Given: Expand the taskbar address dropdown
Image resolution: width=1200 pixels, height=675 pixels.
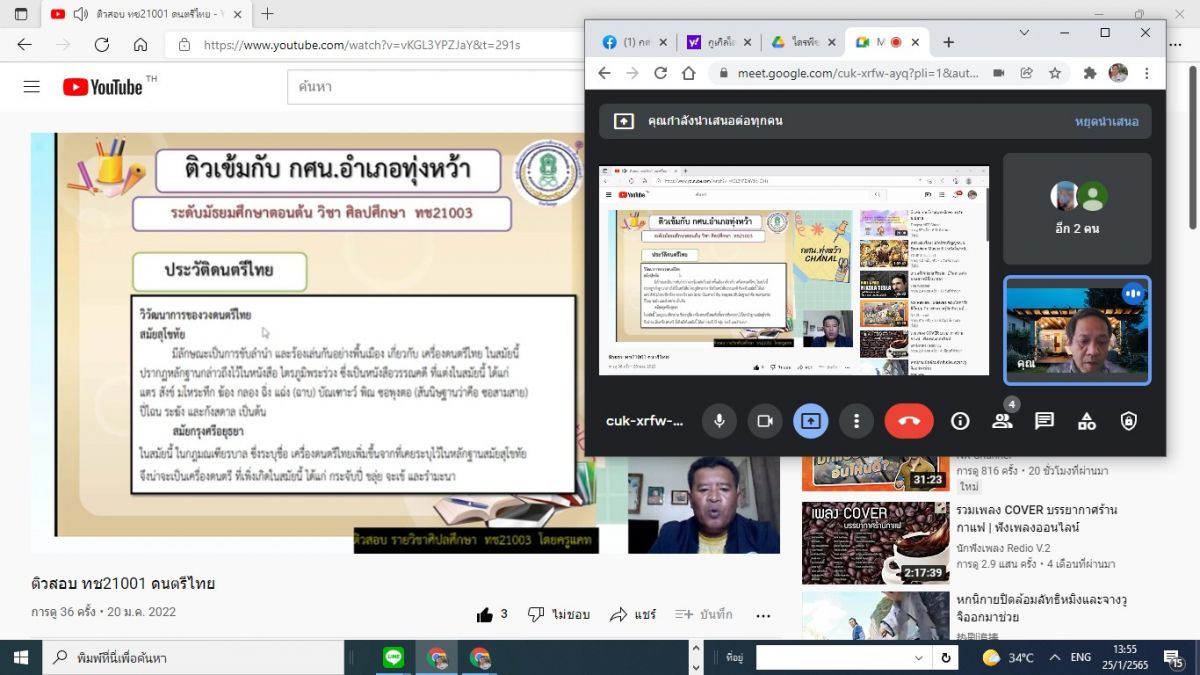Looking at the screenshot, I should (x=919, y=657).
